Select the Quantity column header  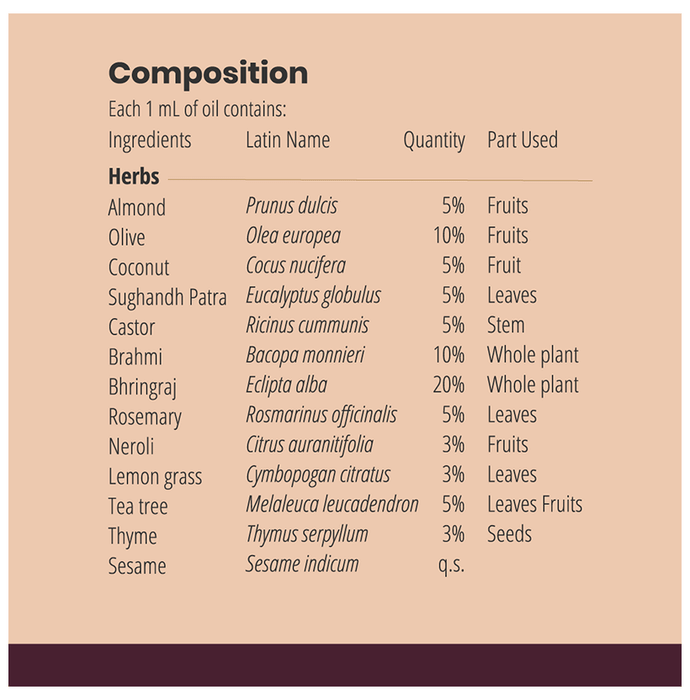(x=434, y=140)
